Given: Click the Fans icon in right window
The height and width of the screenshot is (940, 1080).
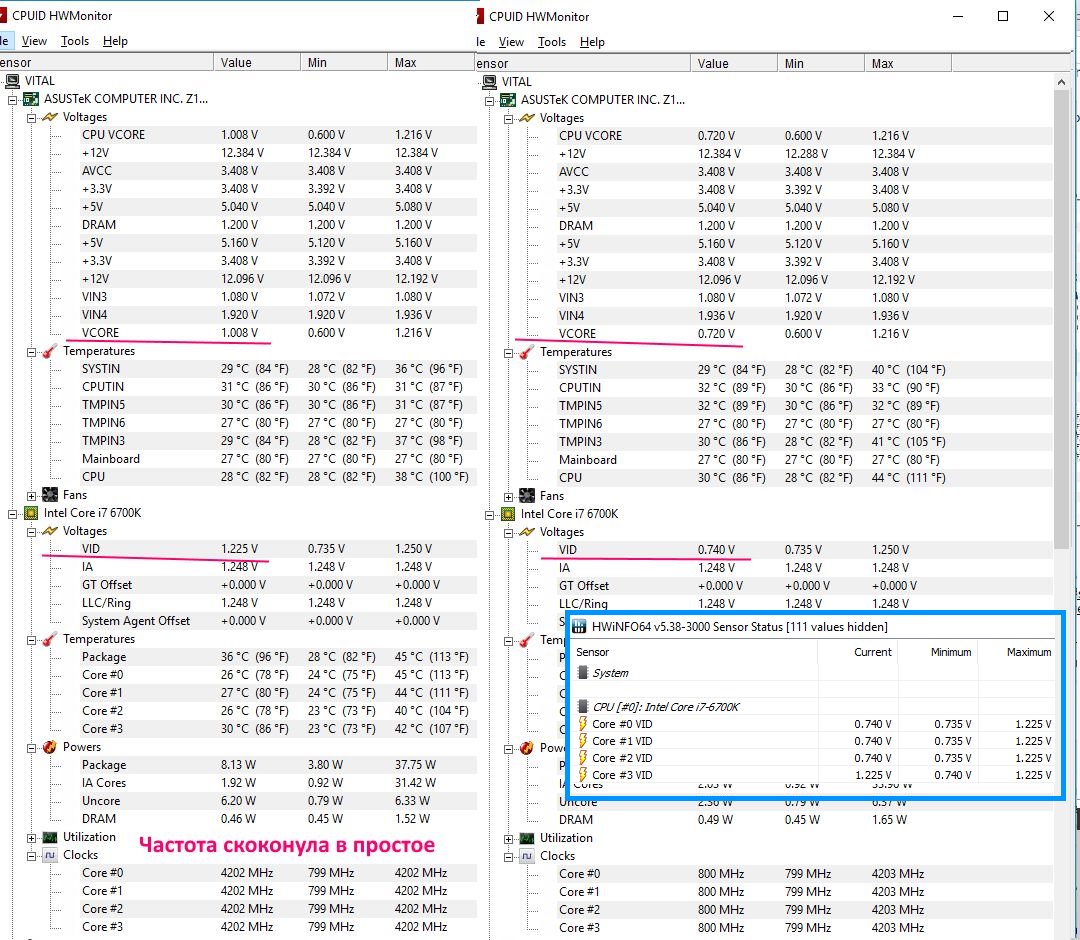Looking at the screenshot, I should (x=527, y=496).
